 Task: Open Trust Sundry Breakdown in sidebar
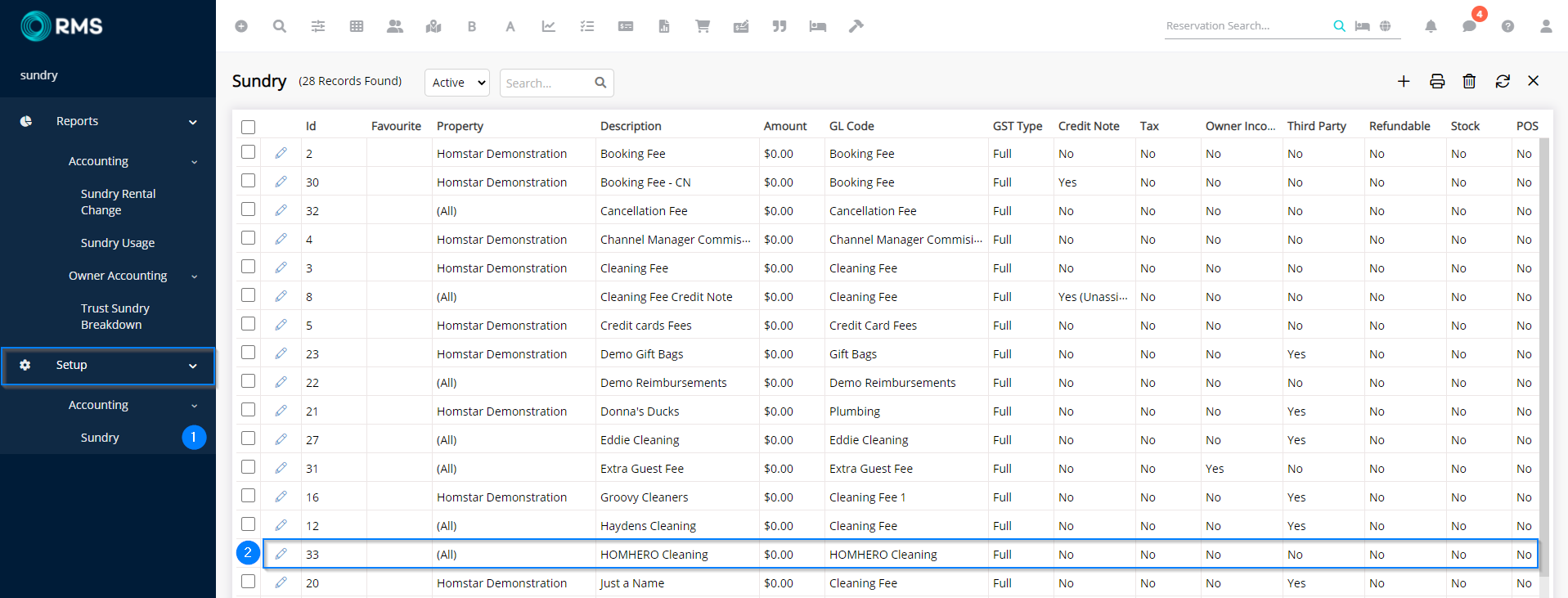(115, 317)
